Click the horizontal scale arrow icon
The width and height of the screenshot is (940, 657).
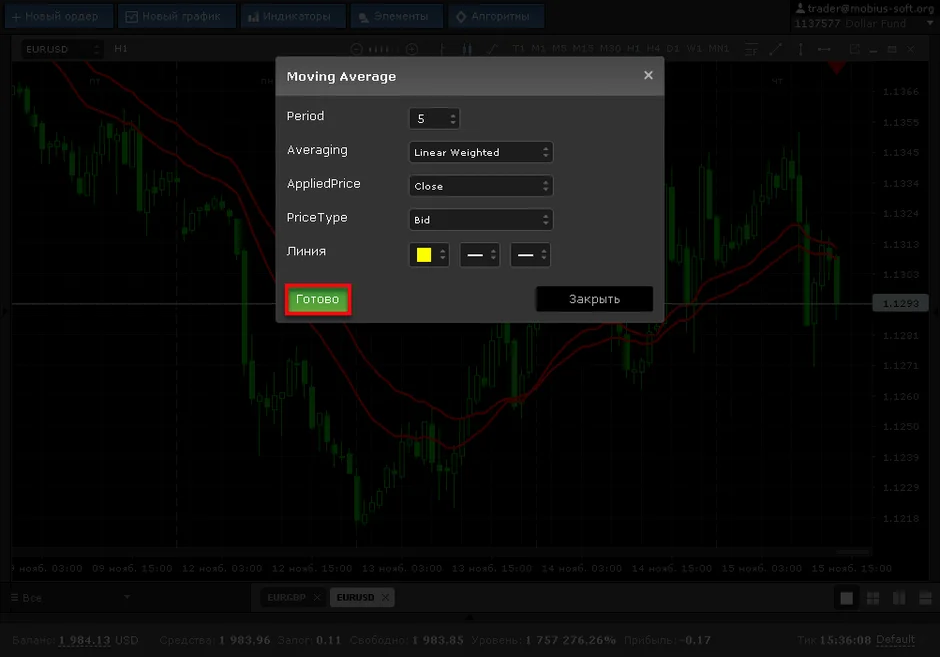pyautogui.click(x=824, y=49)
